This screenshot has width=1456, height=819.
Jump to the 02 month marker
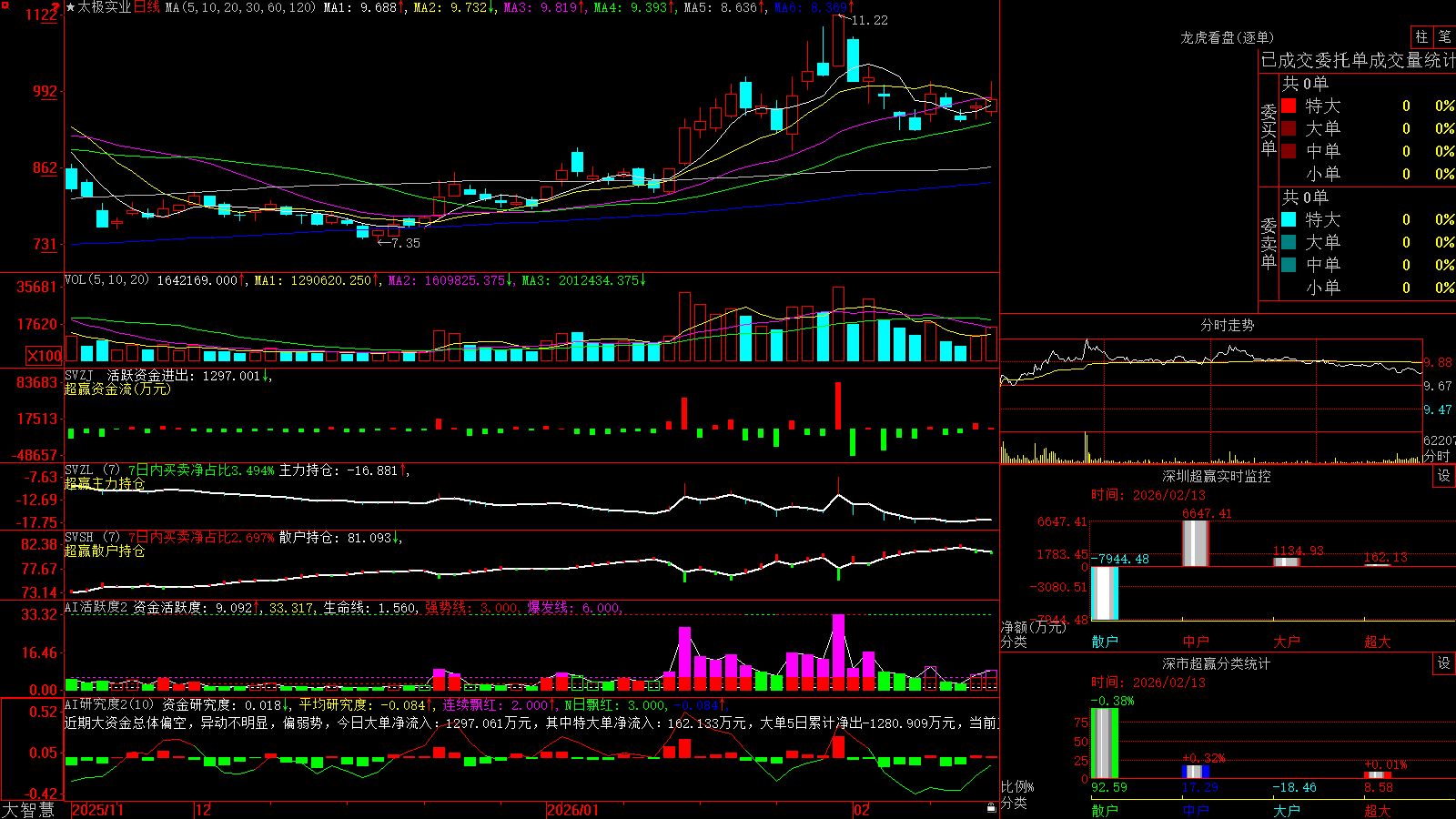861,810
